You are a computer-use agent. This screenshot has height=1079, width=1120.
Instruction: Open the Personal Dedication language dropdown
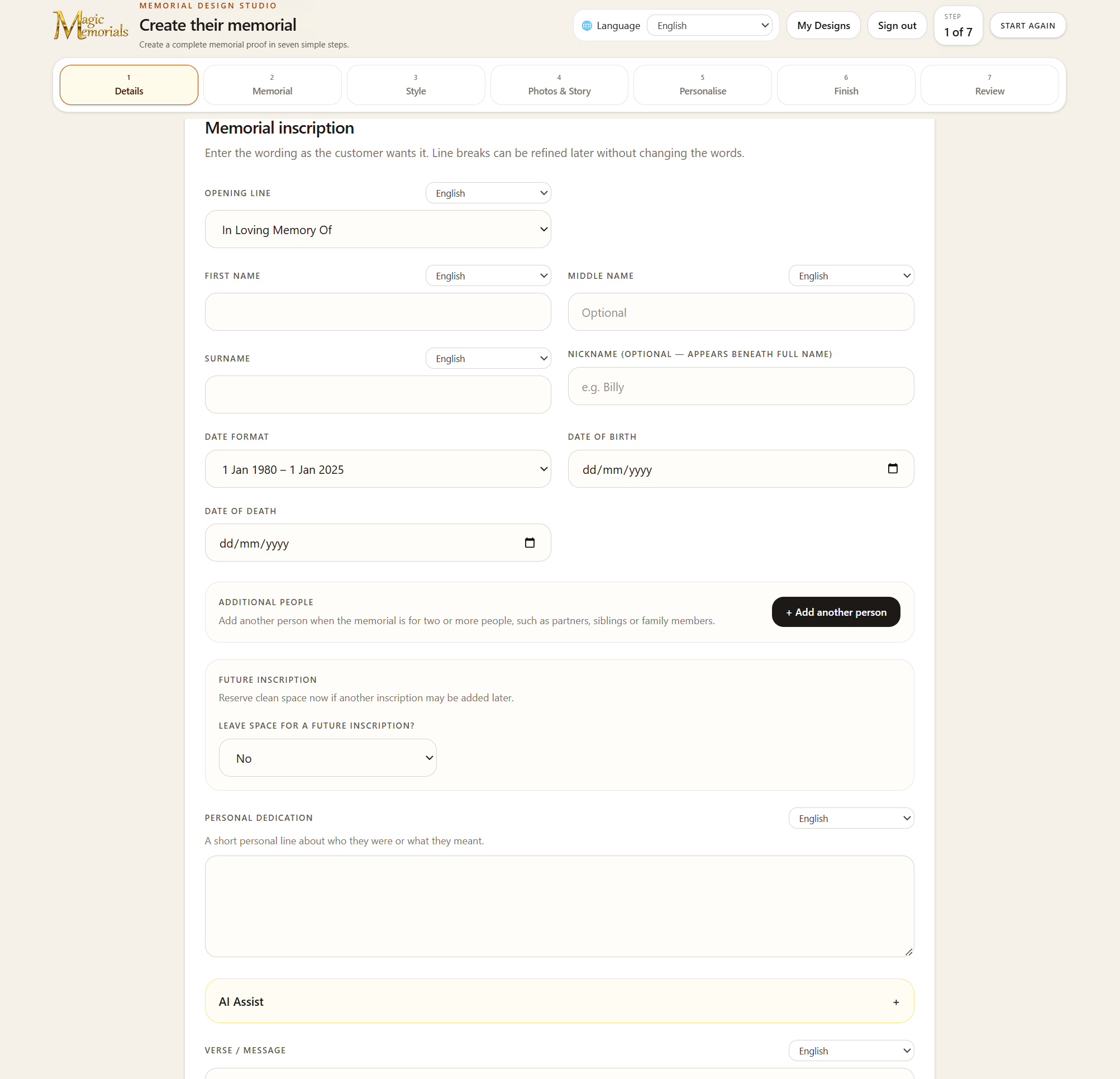851,819
